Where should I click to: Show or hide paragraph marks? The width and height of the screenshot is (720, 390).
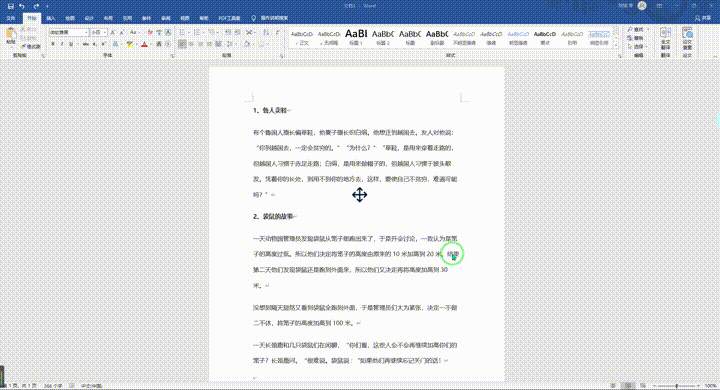(278, 33)
